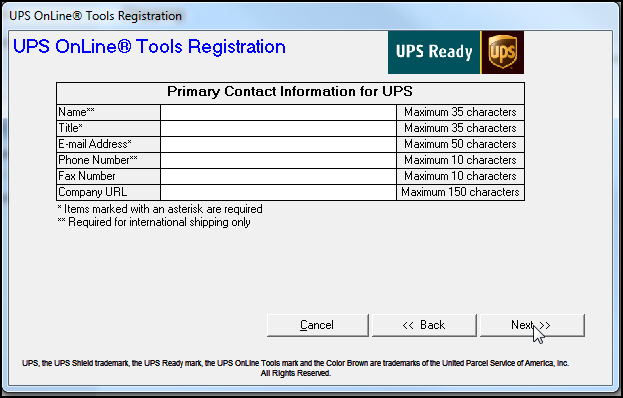
Task: Go back with the << Back button
Action: click(424, 325)
